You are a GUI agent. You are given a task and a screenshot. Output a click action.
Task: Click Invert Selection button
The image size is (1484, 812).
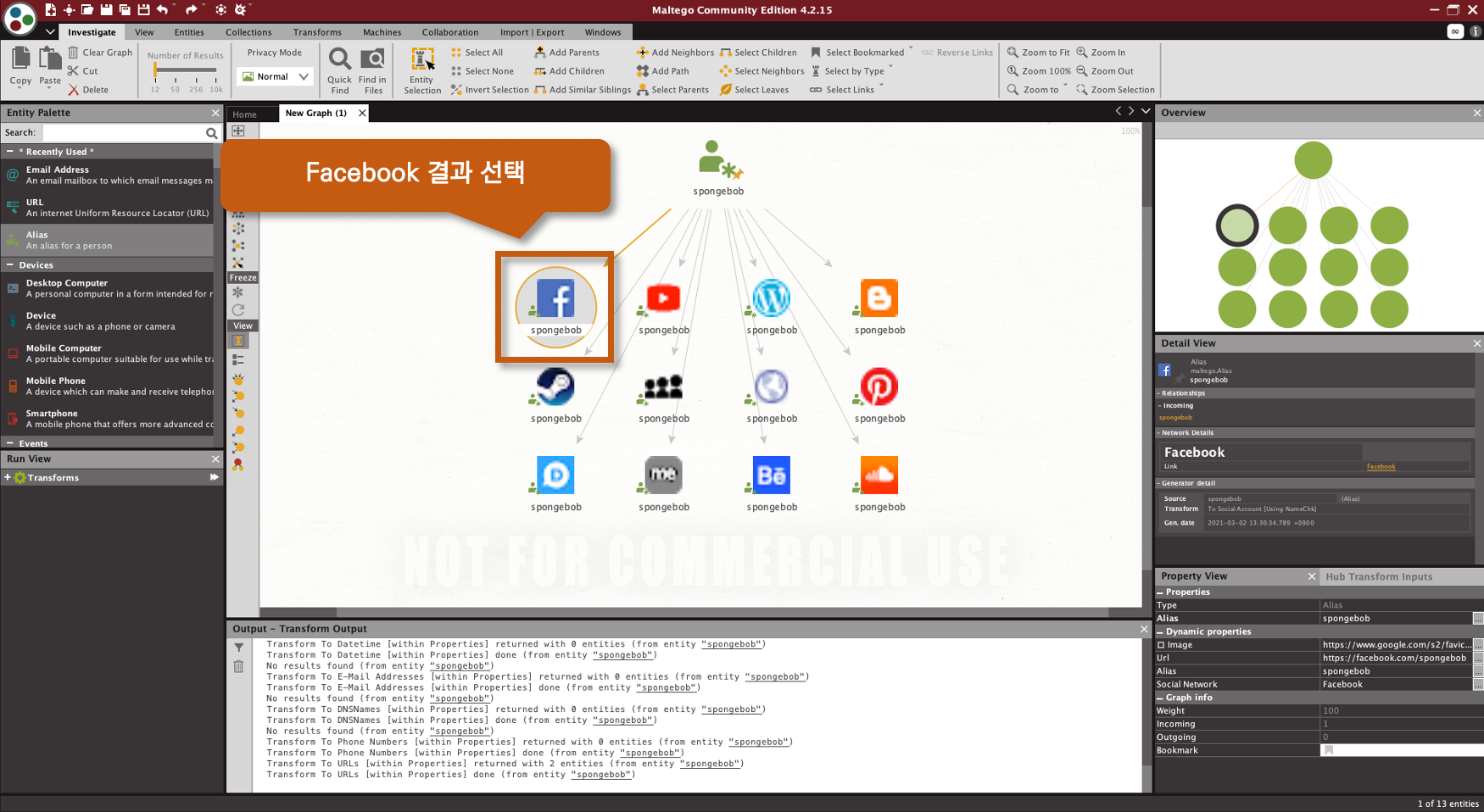(489, 90)
